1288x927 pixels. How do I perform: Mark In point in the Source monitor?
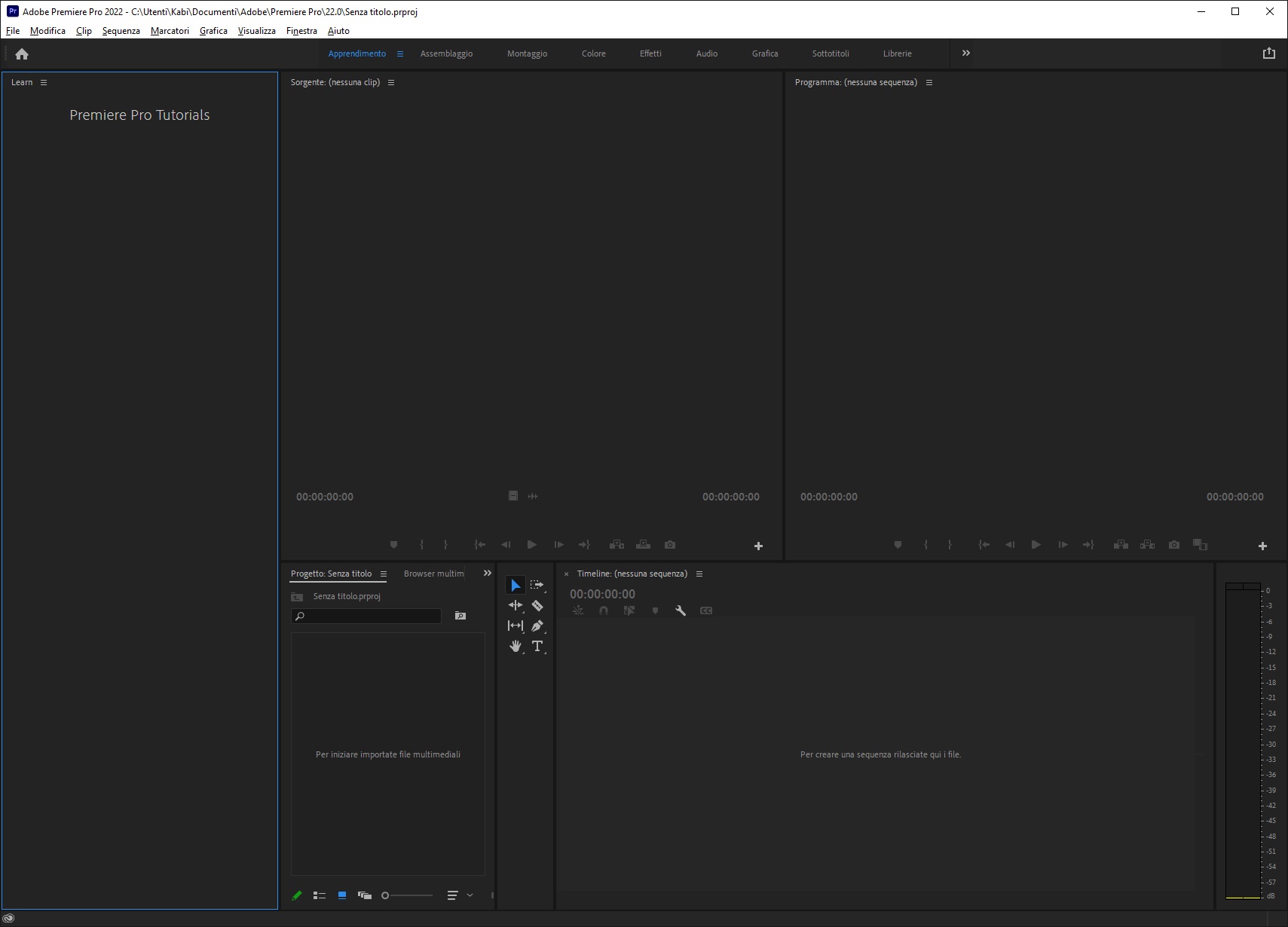[421, 545]
